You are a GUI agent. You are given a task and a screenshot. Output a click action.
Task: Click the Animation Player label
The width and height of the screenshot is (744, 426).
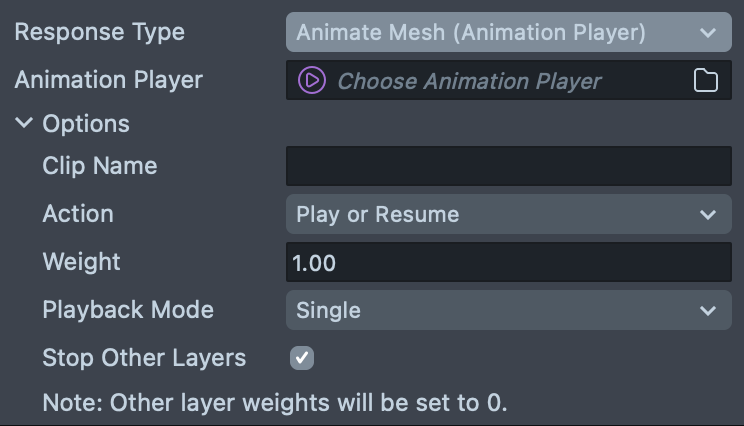[x=108, y=80]
